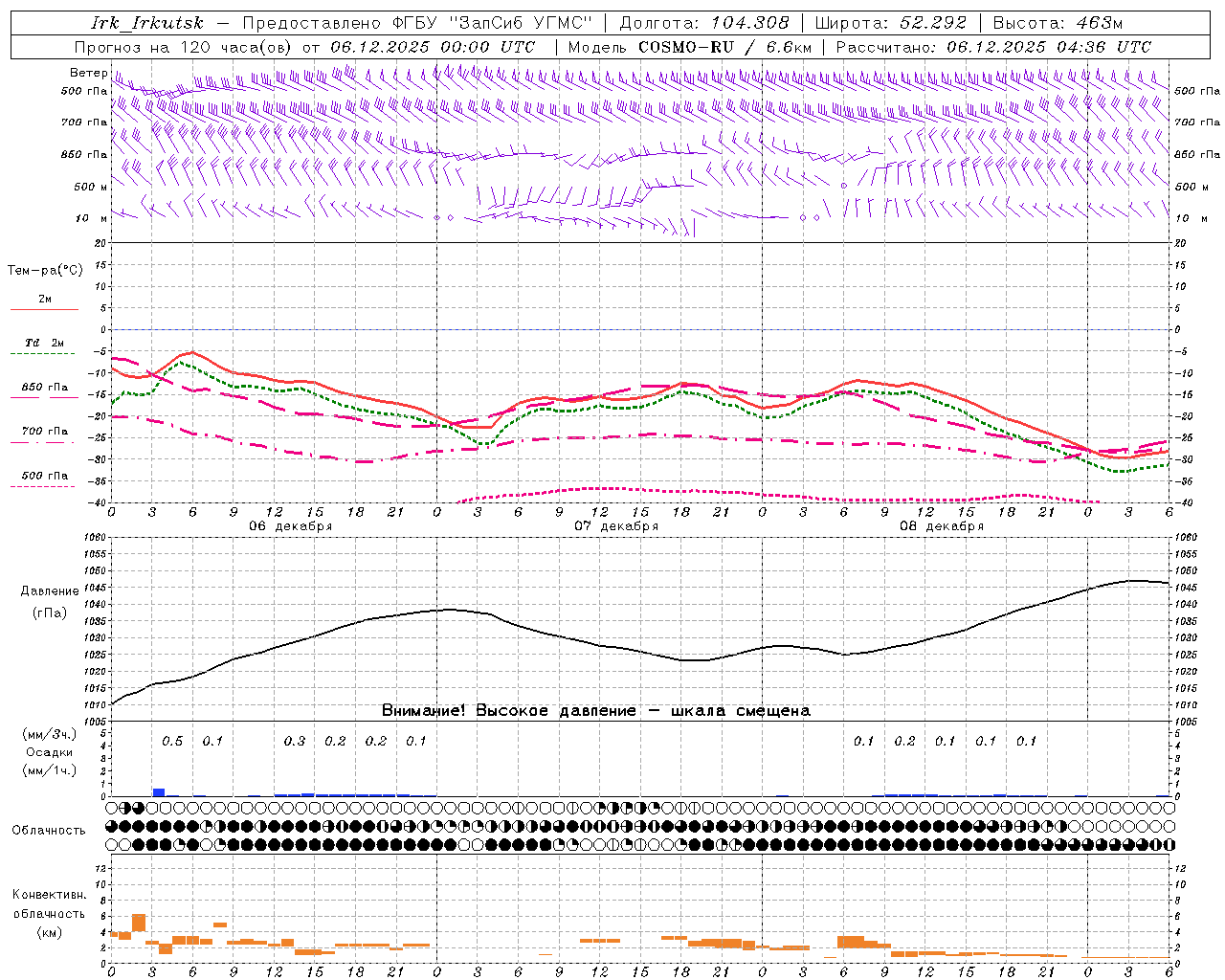
Task: Click the 'Осадки' precipitation label
Action: 50,752
